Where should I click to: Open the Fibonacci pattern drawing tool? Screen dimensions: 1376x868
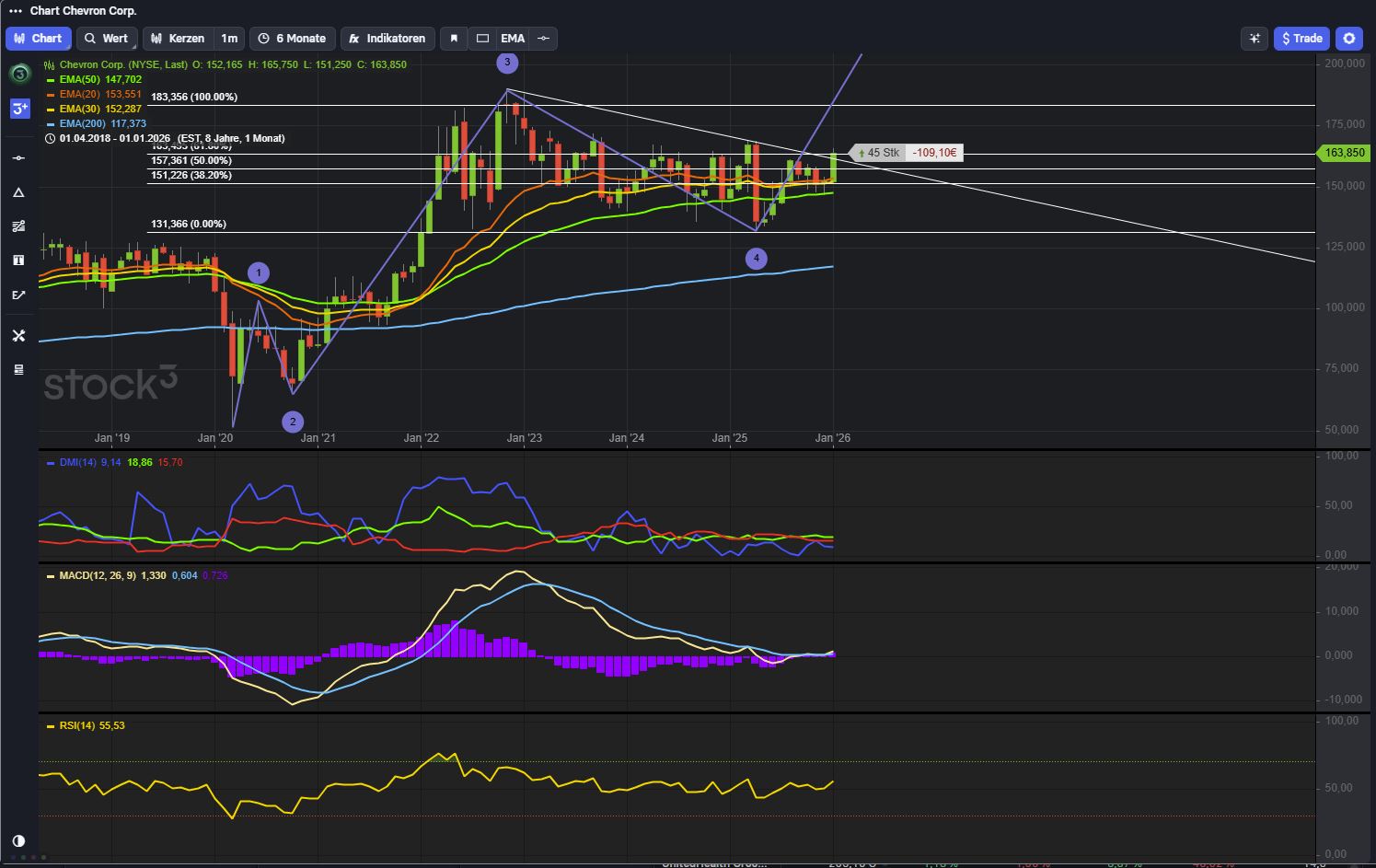pos(18,226)
